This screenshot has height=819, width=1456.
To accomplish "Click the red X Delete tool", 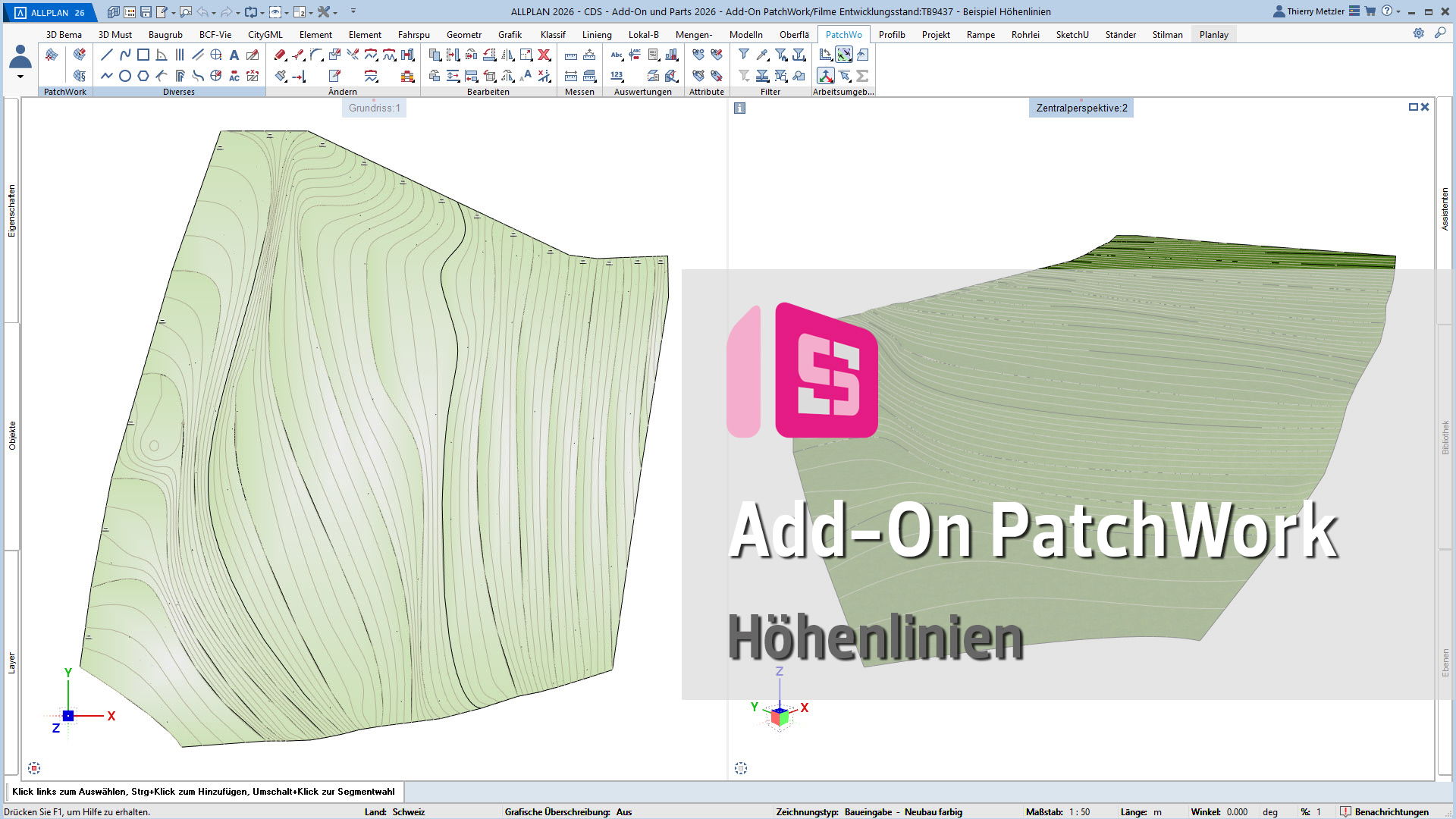I will (x=544, y=55).
